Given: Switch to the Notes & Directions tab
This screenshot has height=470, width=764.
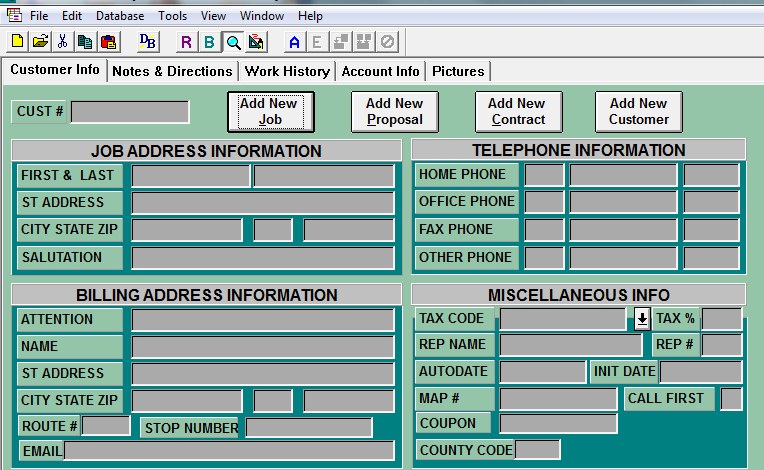Looking at the screenshot, I should click(172, 71).
